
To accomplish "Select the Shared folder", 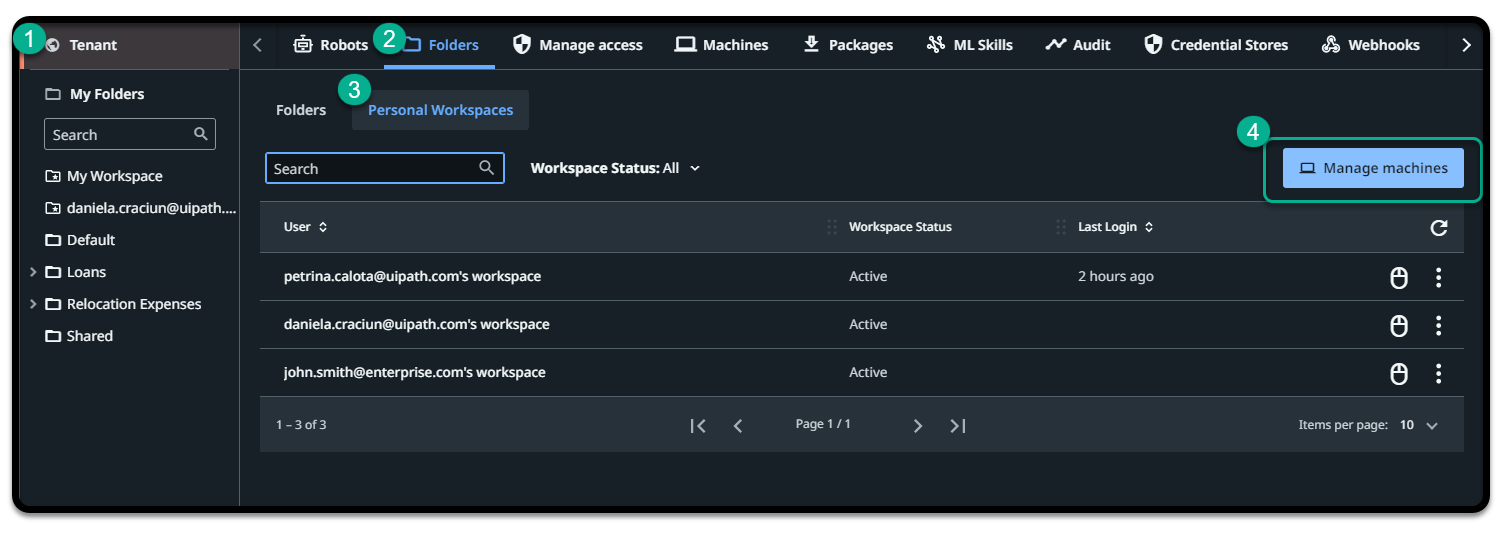I will tap(79, 336).
